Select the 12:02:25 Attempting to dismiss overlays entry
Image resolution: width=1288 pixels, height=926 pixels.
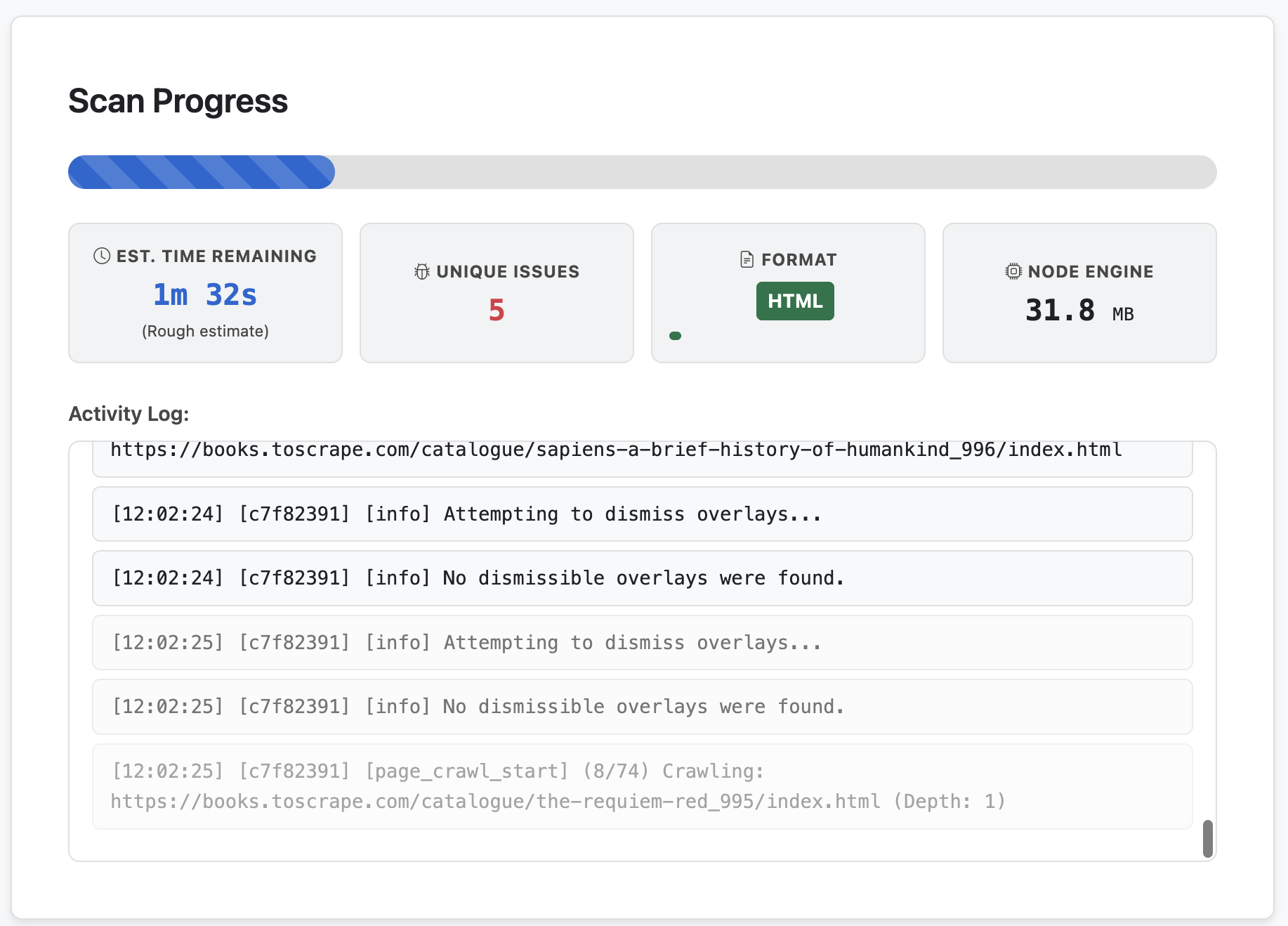tap(643, 642)
